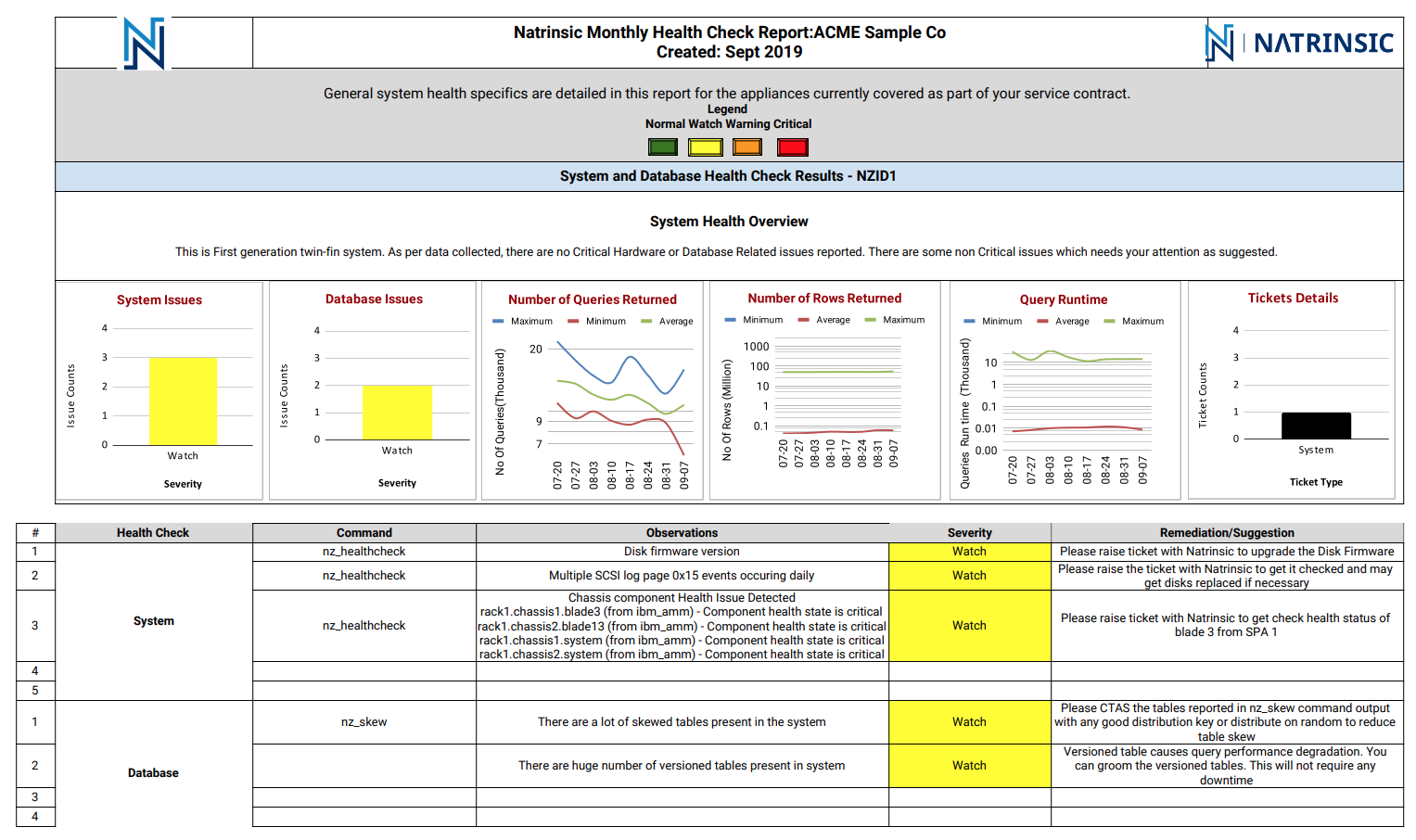Click the Chassis component Health Issue Detected text
The image size is (1416, 840).
coord(682,598)
